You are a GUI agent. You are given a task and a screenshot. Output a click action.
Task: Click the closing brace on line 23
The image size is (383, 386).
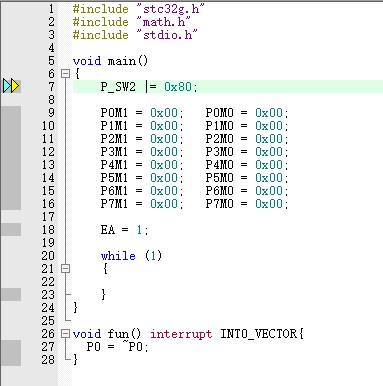(x=104, y=295)
